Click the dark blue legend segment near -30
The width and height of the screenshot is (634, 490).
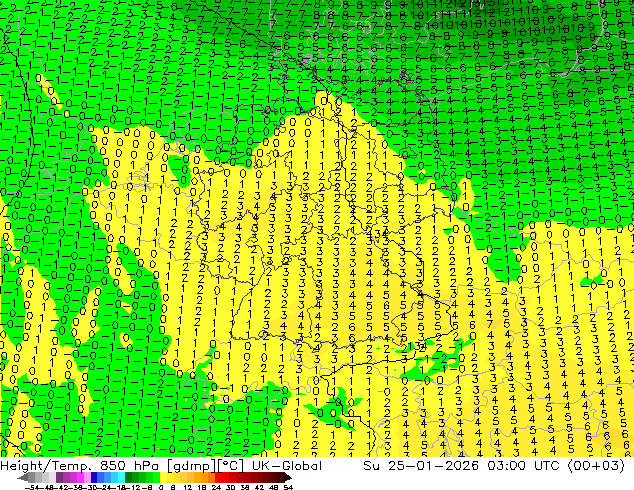click(x=94, y=477)
